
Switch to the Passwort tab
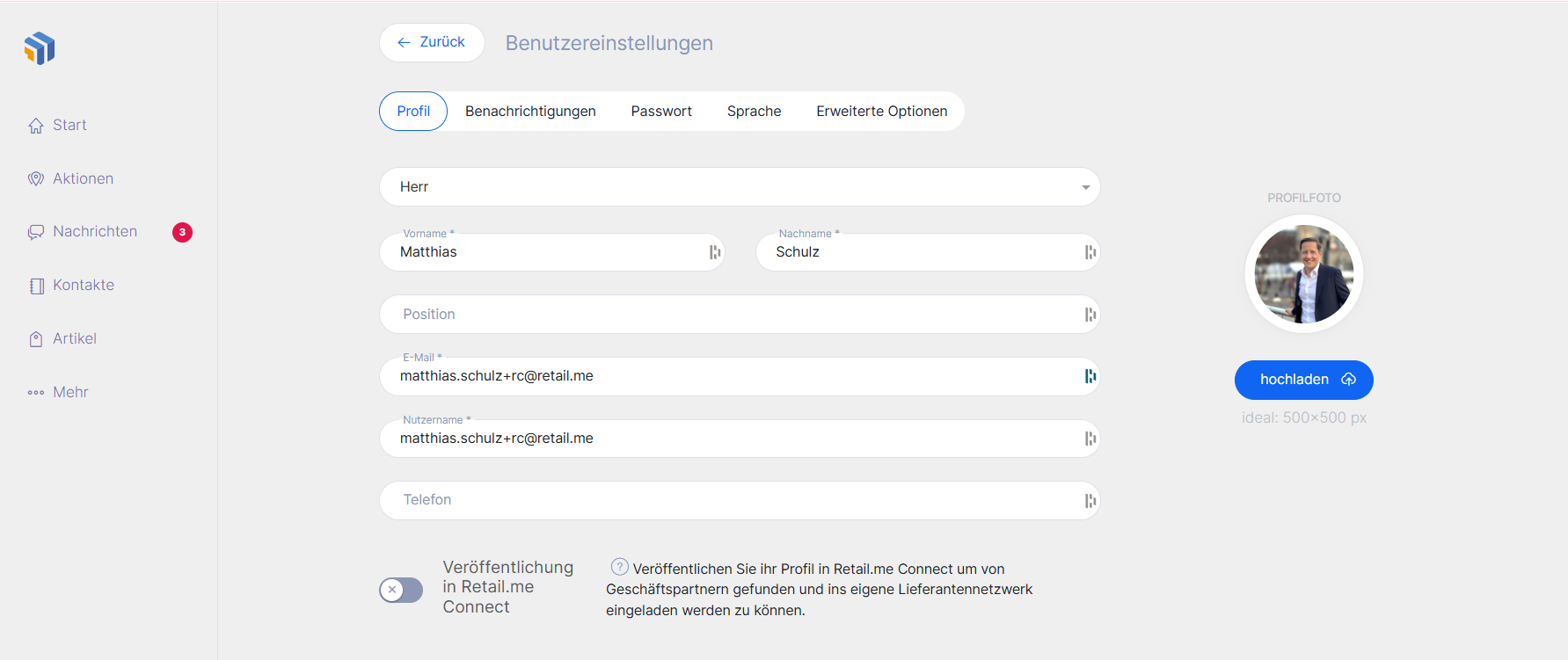(x=661, y=112)
